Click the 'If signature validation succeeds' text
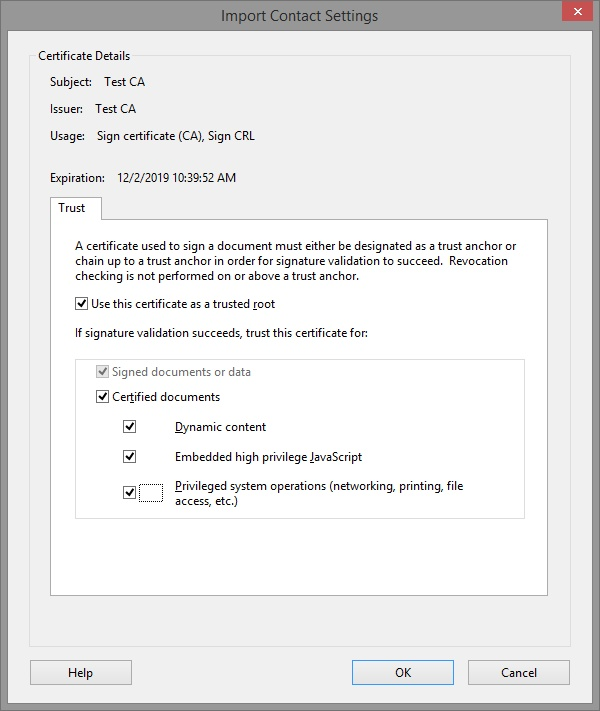This screenshot has height=711, width=600. 221,333
